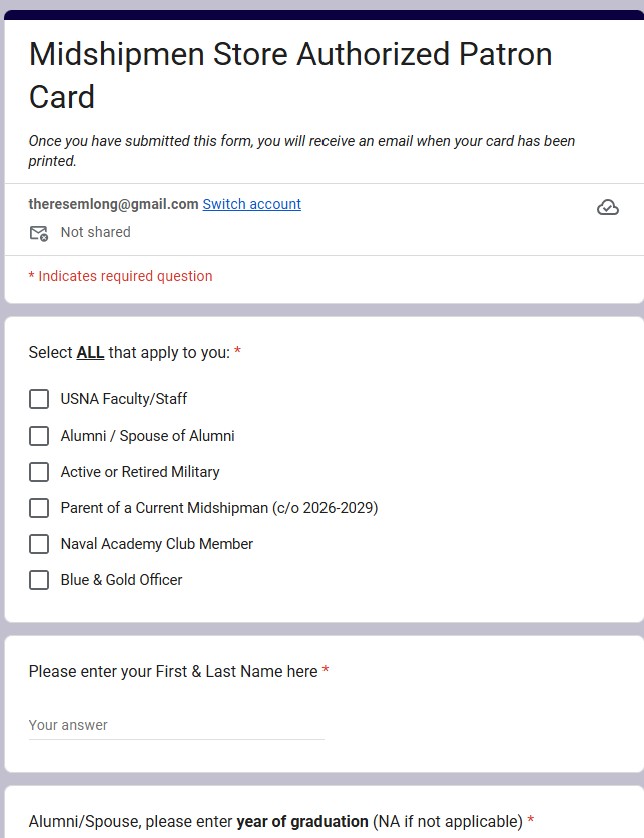The height and width of the screenshot is (838, 644).
Task: Click the Not shared label
Action: (x=96, y=232)
